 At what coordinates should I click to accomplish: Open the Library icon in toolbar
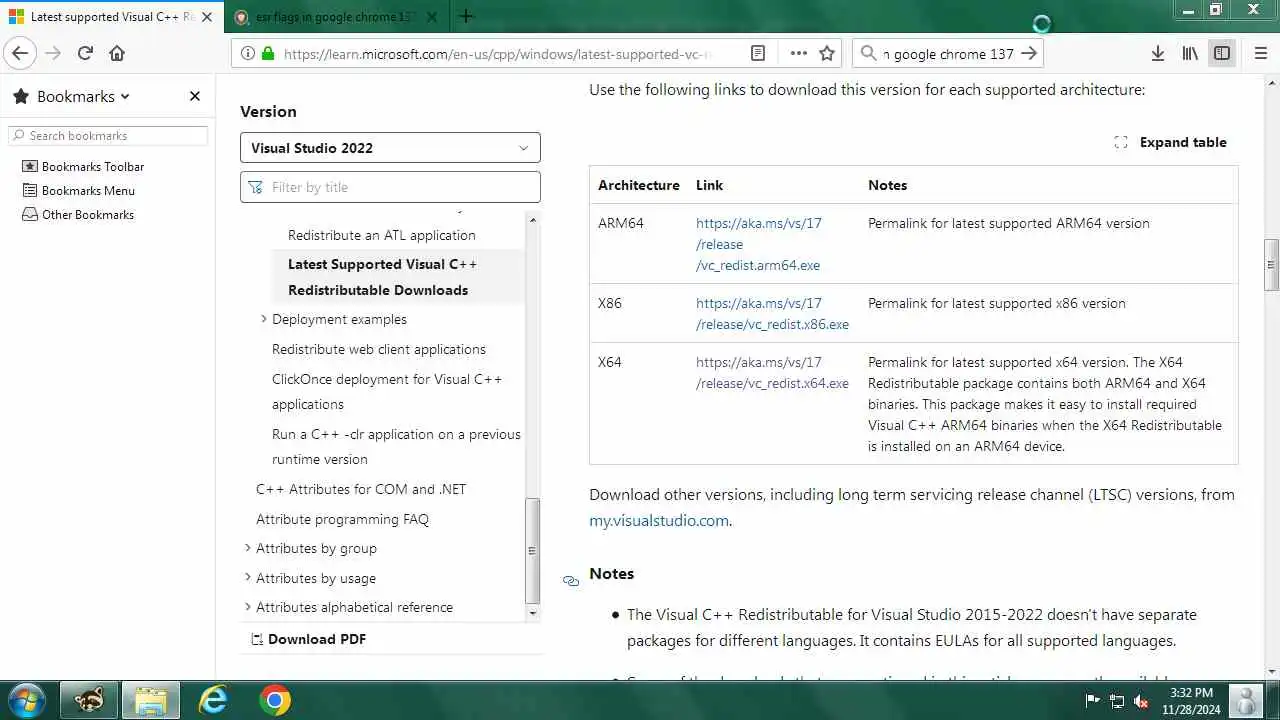click(x=1190, y=54)
